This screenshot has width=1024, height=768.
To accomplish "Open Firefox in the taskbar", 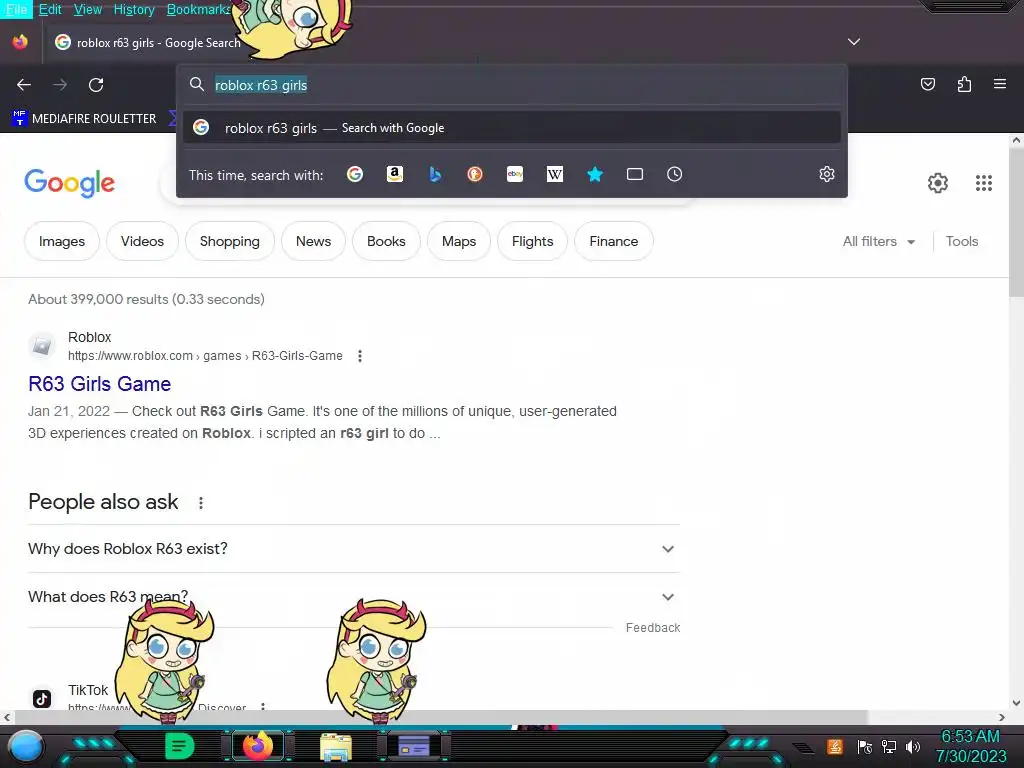I will (x=257, y=746).
